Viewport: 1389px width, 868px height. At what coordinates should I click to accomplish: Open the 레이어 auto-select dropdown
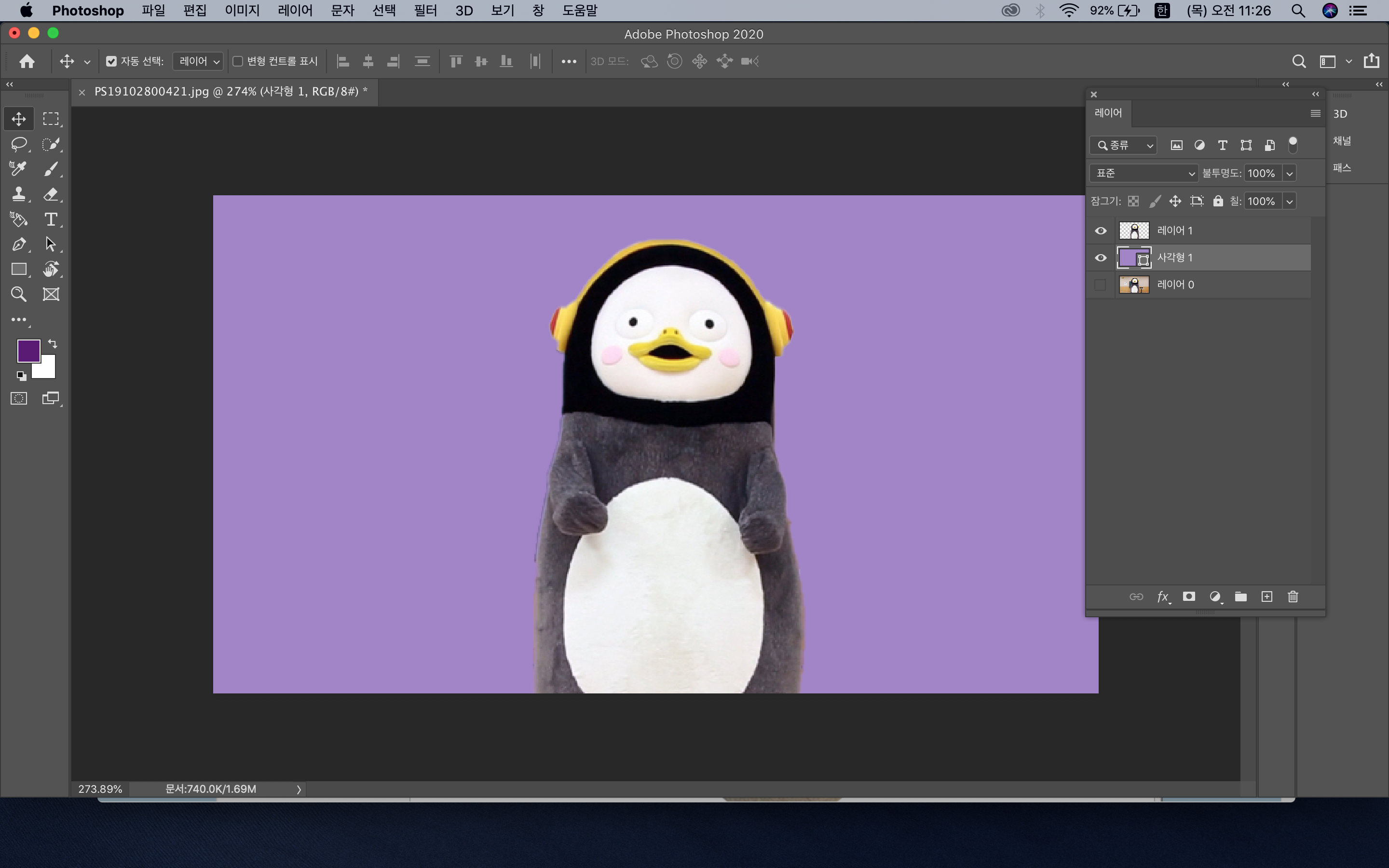coord(199,61)
